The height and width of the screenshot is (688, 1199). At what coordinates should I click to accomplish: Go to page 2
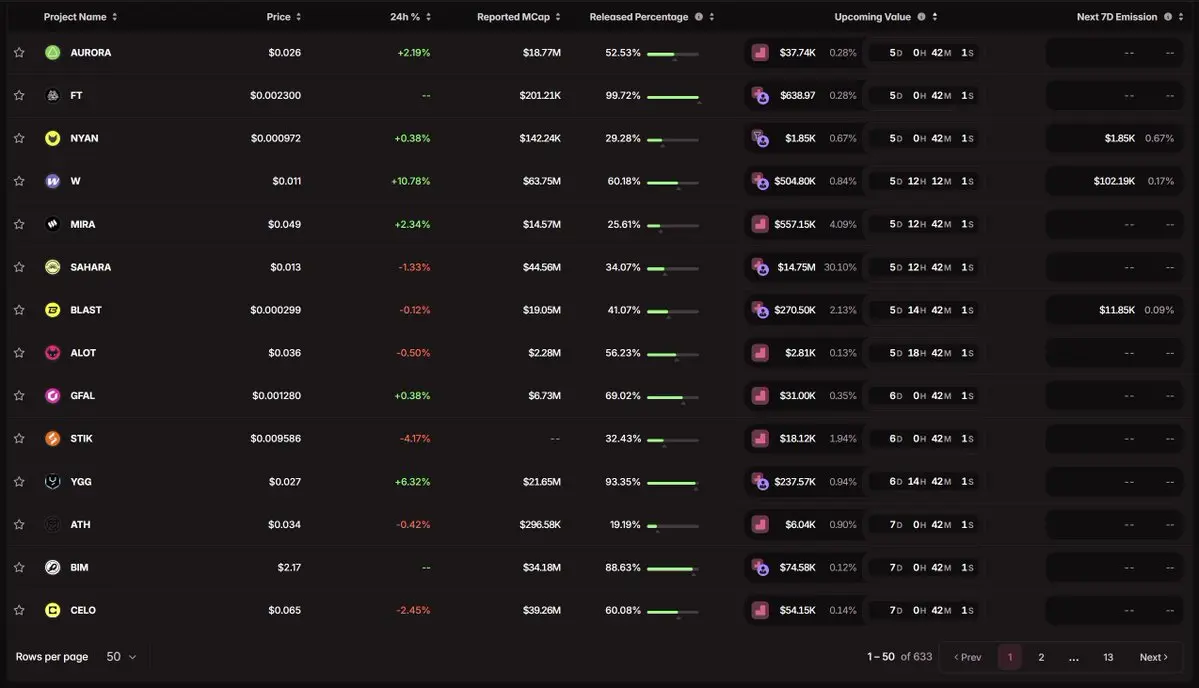tap(1041, 657)
